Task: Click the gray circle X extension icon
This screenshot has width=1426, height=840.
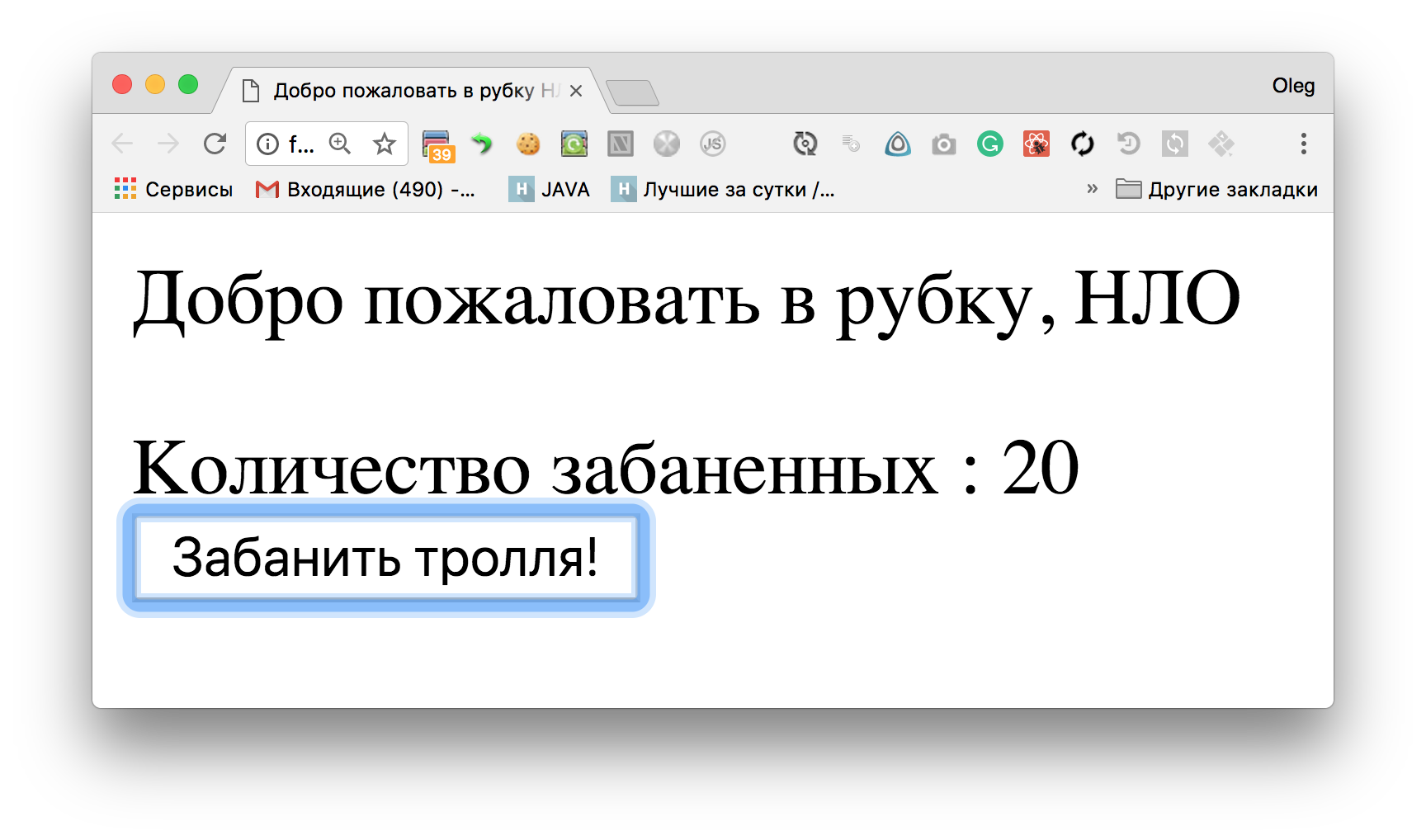Action: (x=667, y=144)
